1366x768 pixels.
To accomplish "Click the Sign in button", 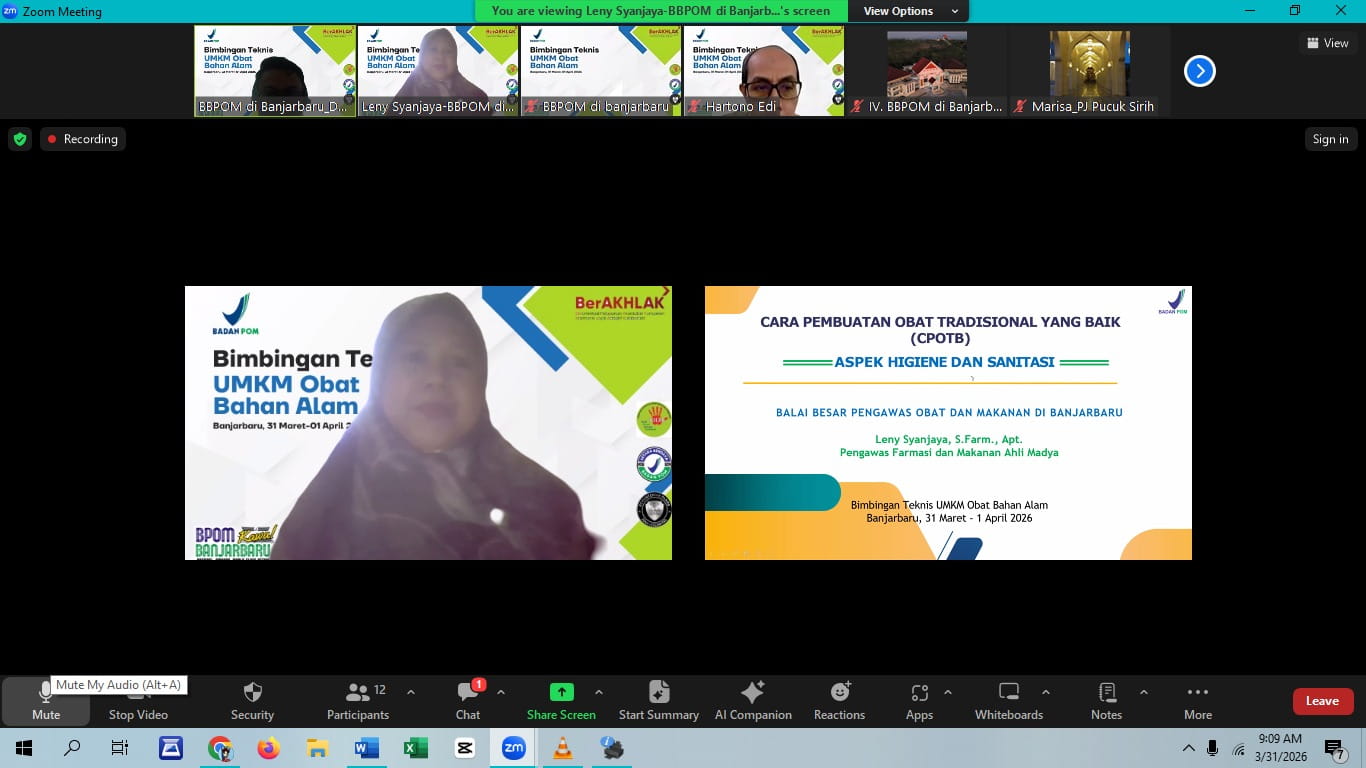I will coord(1330,139).
